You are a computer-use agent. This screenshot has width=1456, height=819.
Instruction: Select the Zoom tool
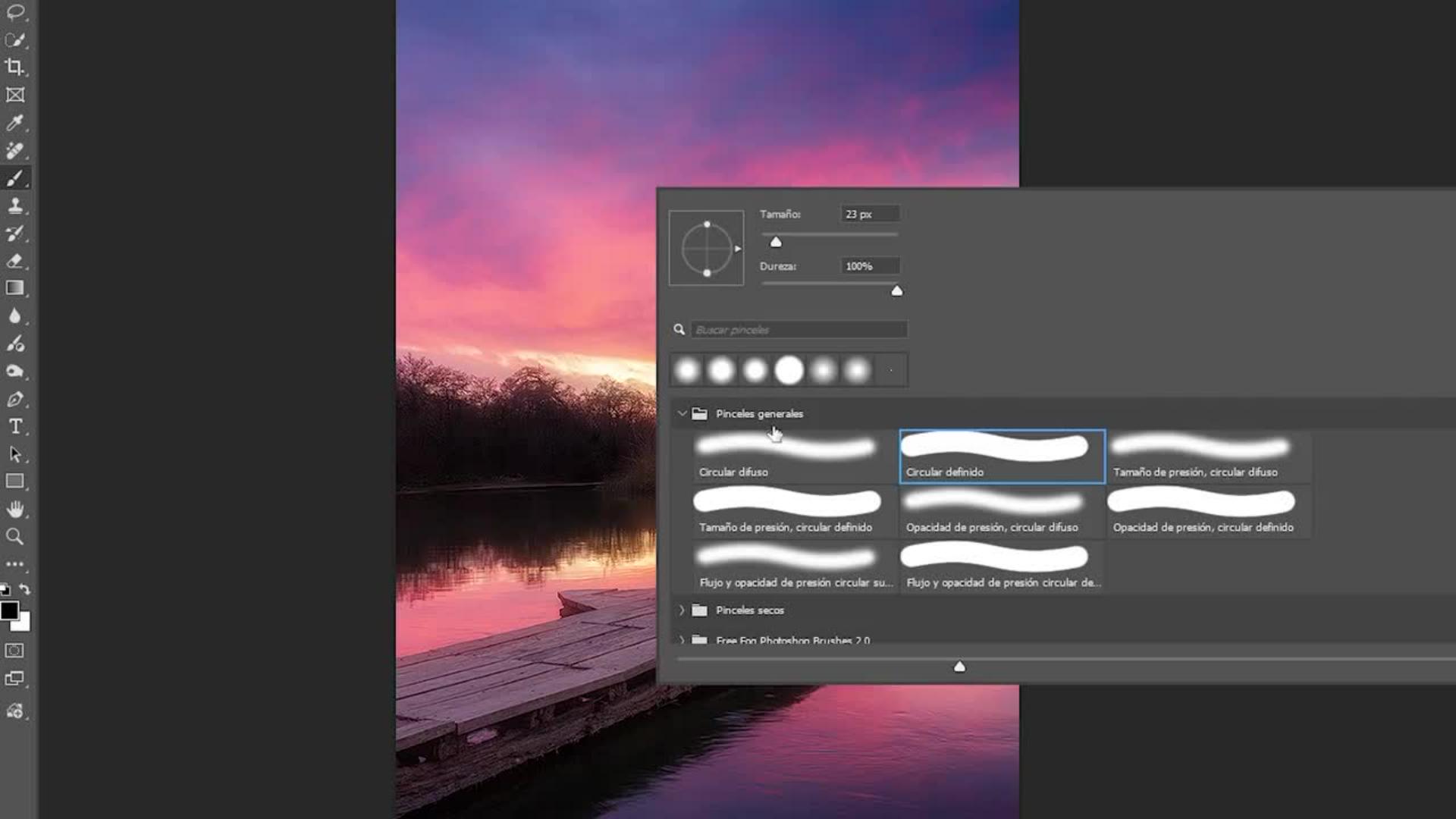14,537
